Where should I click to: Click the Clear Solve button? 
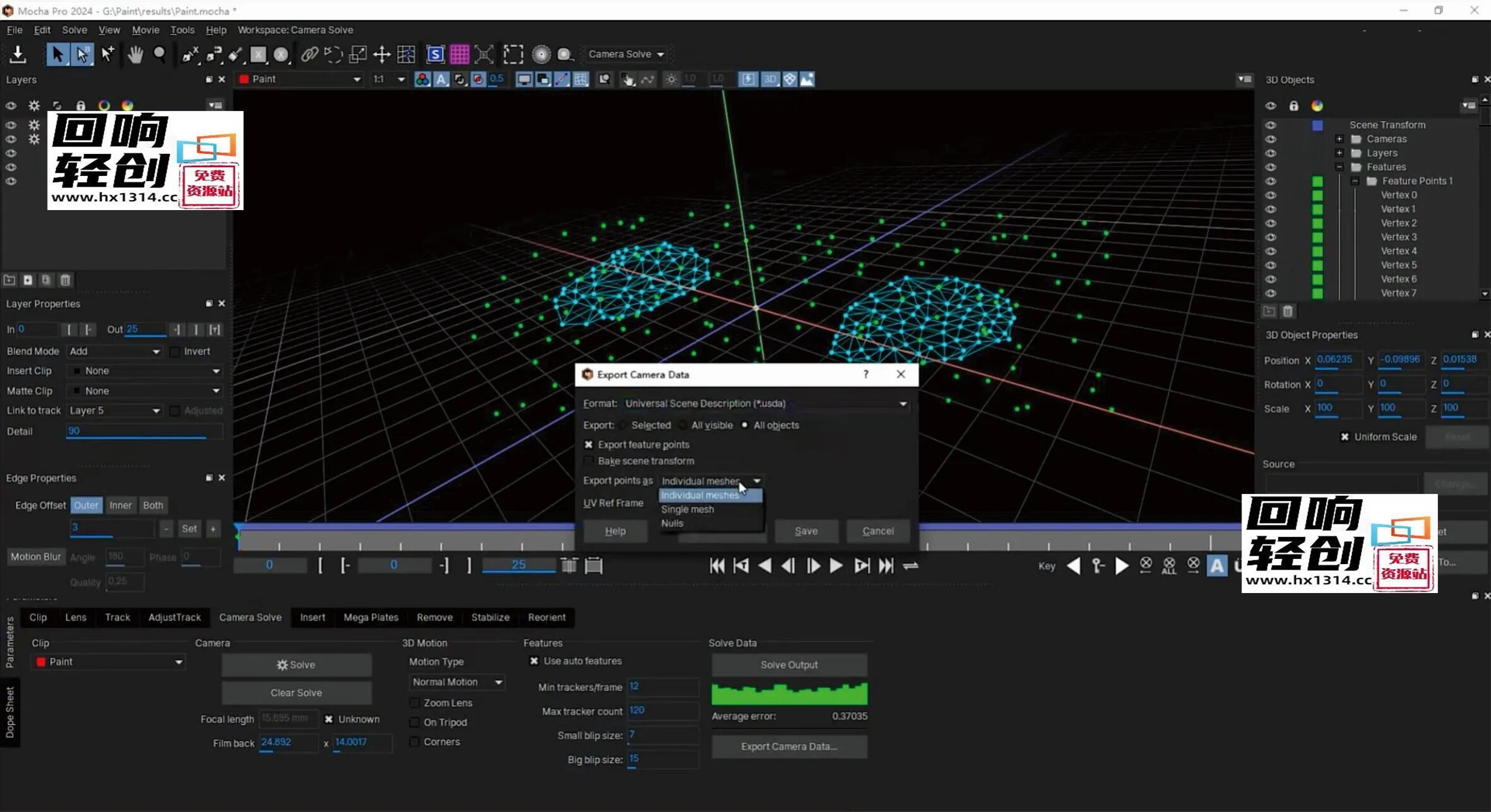(x=296, y=693)
